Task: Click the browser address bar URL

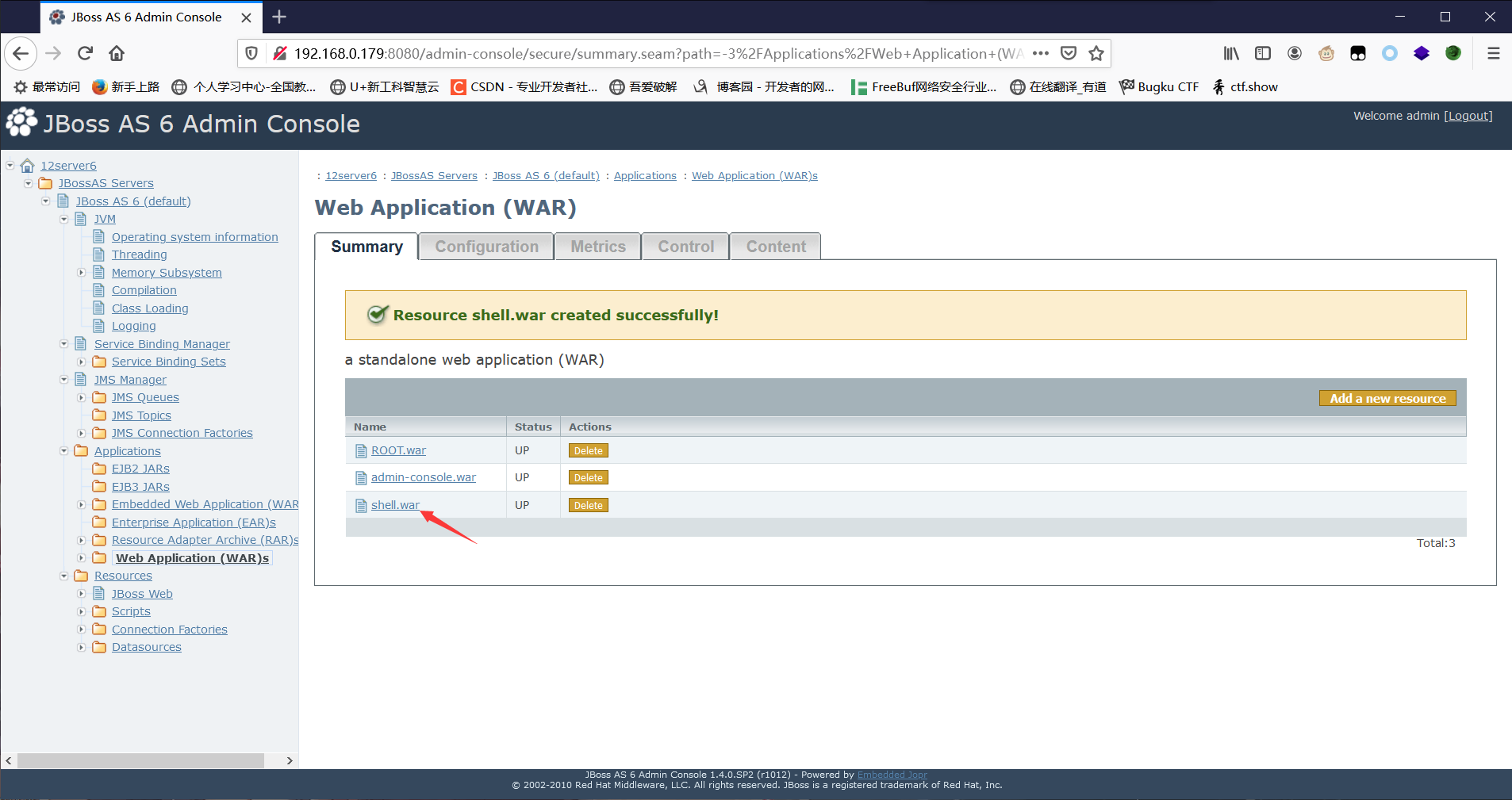Action: pyautogui.click(x=658, y=53)
